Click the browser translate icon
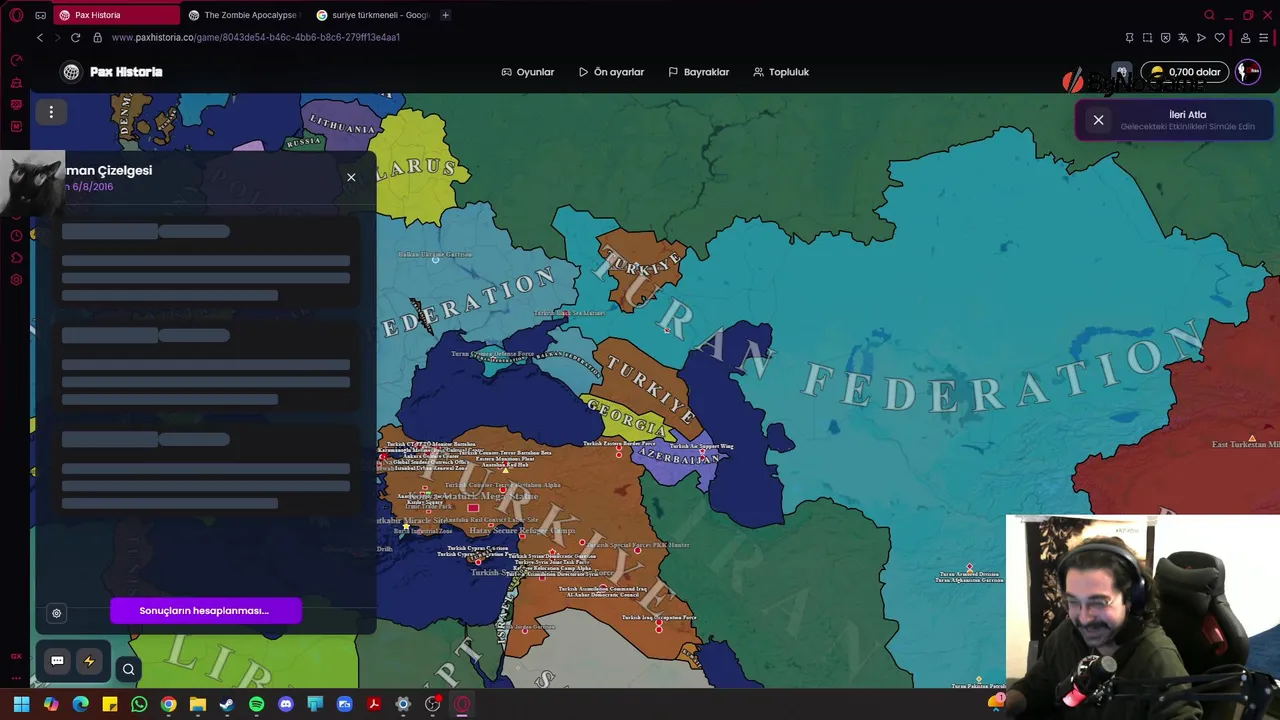This screenshot has height=720, width=1280. pos(1183,38)
